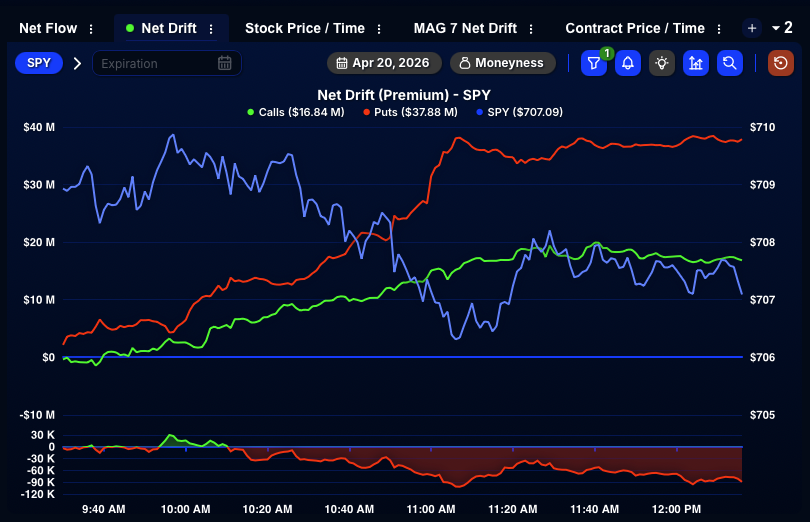The width and height of the screenshot is (810, 522).
Task: Switch to the Net Flow tab
Action: [48, 28]
